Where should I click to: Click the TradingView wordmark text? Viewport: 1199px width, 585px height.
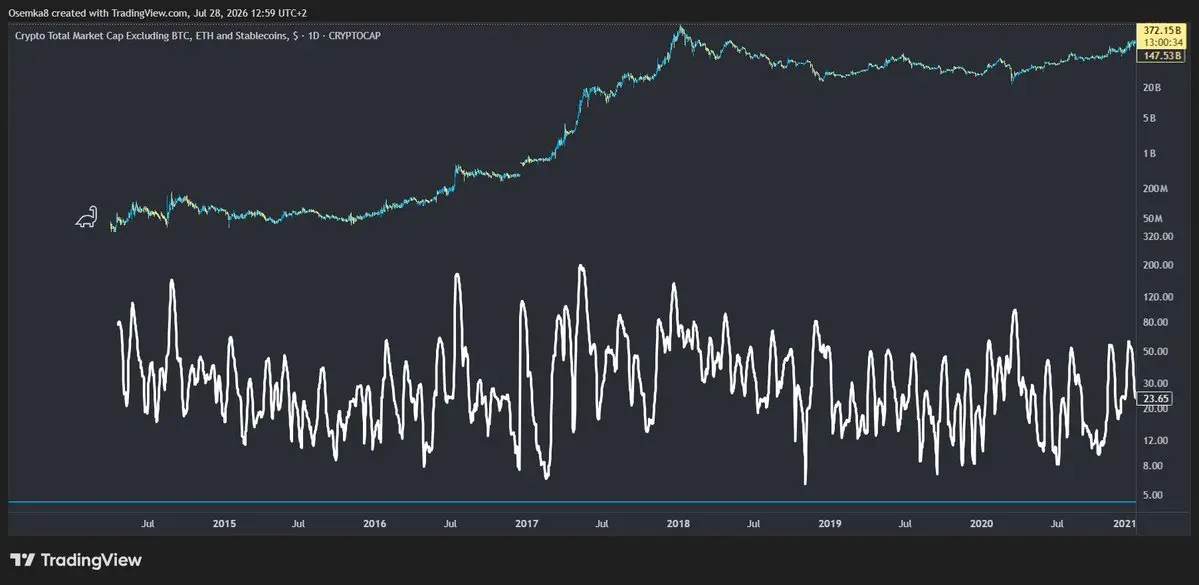(x=90, y=560)
